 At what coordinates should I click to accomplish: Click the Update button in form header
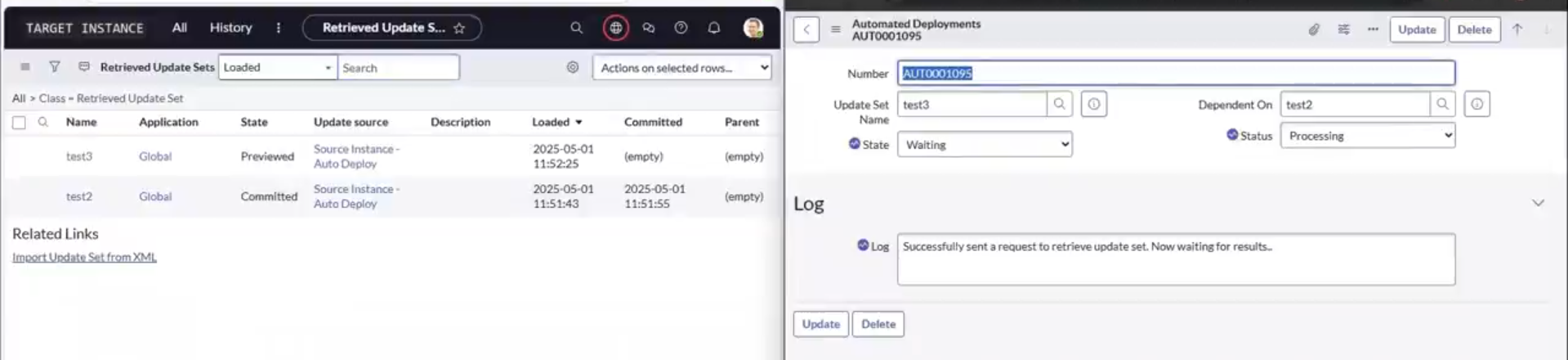1416,29
